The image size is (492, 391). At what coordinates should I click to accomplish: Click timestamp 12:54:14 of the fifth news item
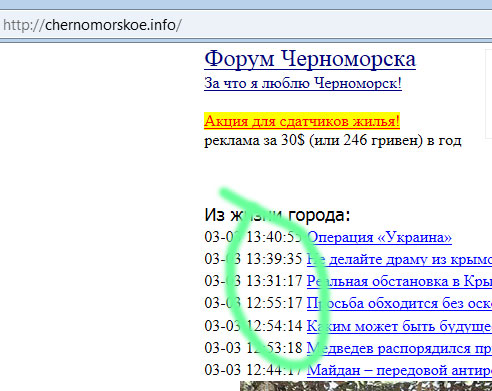(274, 326)
